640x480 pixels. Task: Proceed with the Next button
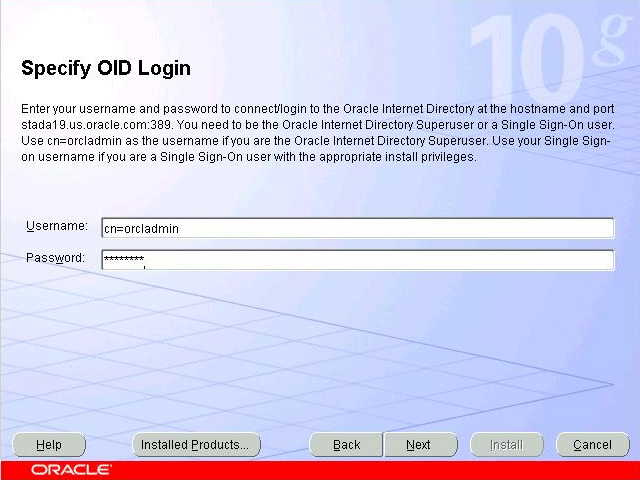coord(420,444)
